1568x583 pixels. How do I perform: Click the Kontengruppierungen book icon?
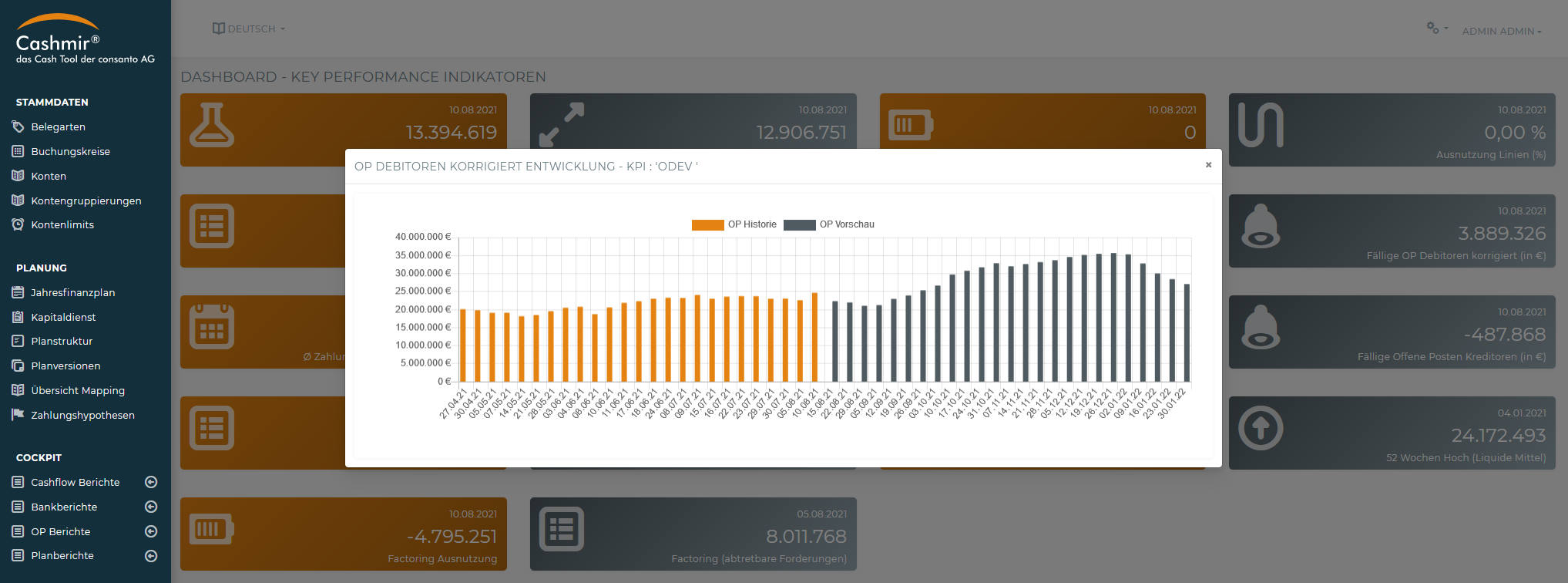[x=18, y=201]
